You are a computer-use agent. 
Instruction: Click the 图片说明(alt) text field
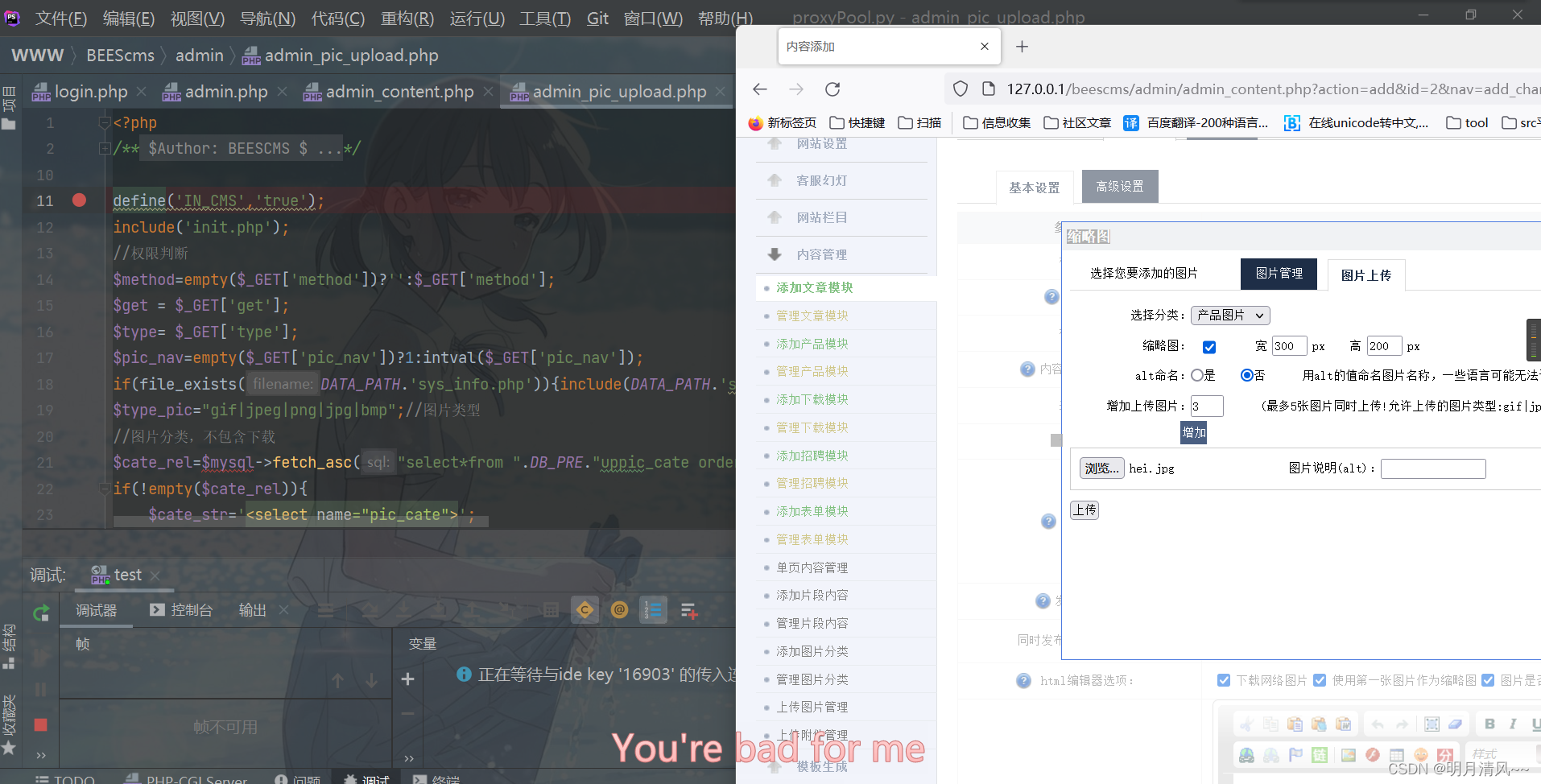[x=1433, y=468]
